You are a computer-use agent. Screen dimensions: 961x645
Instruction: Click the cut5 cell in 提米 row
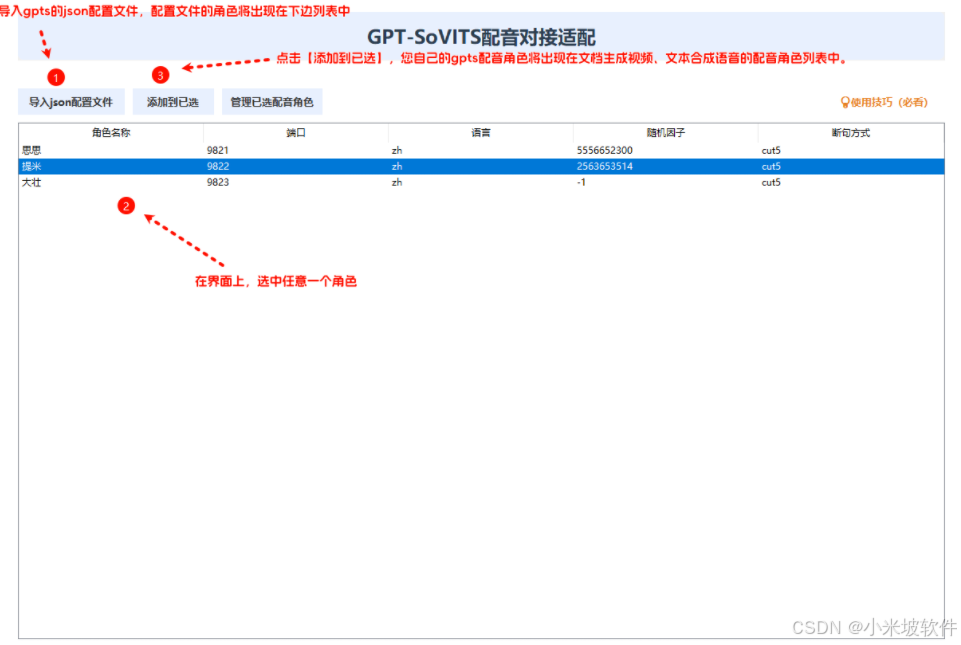[x=771, y=166]
